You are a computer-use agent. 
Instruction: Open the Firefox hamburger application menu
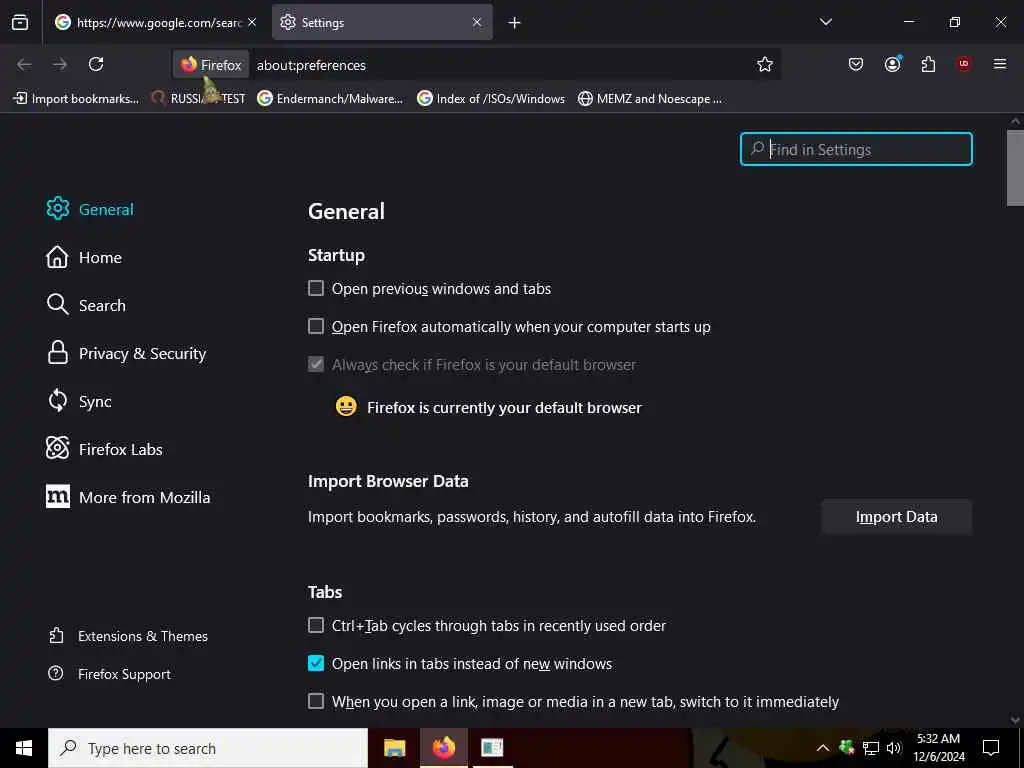1000,64
